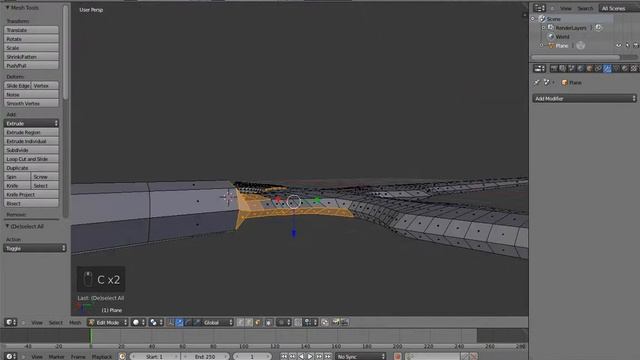640x360 pixels.
Task: Open 3D view Select menu
Action: point(56,322)
